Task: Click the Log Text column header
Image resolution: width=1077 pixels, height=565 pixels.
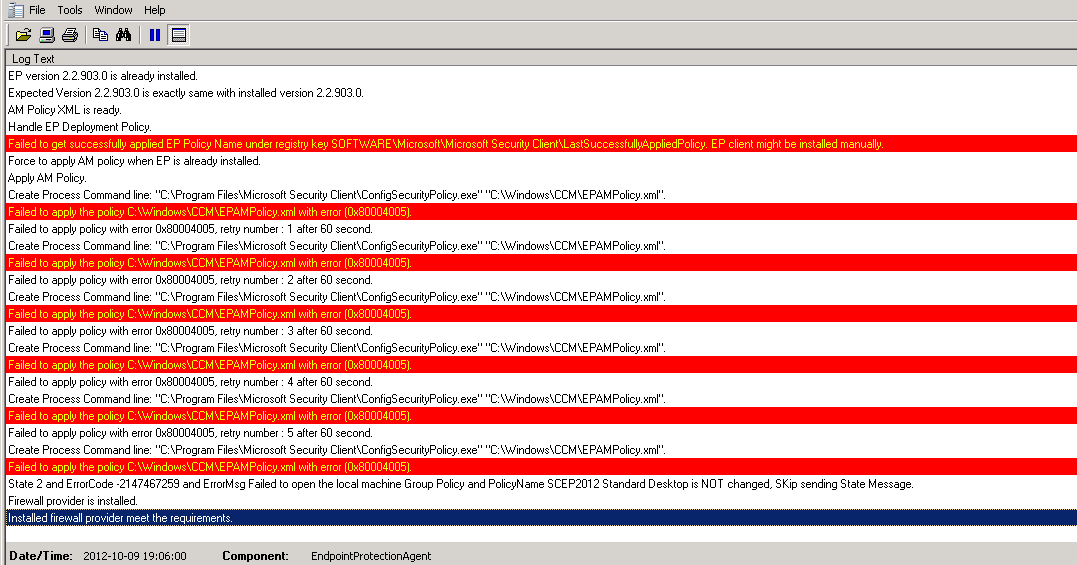Action: tap(541, 58)
